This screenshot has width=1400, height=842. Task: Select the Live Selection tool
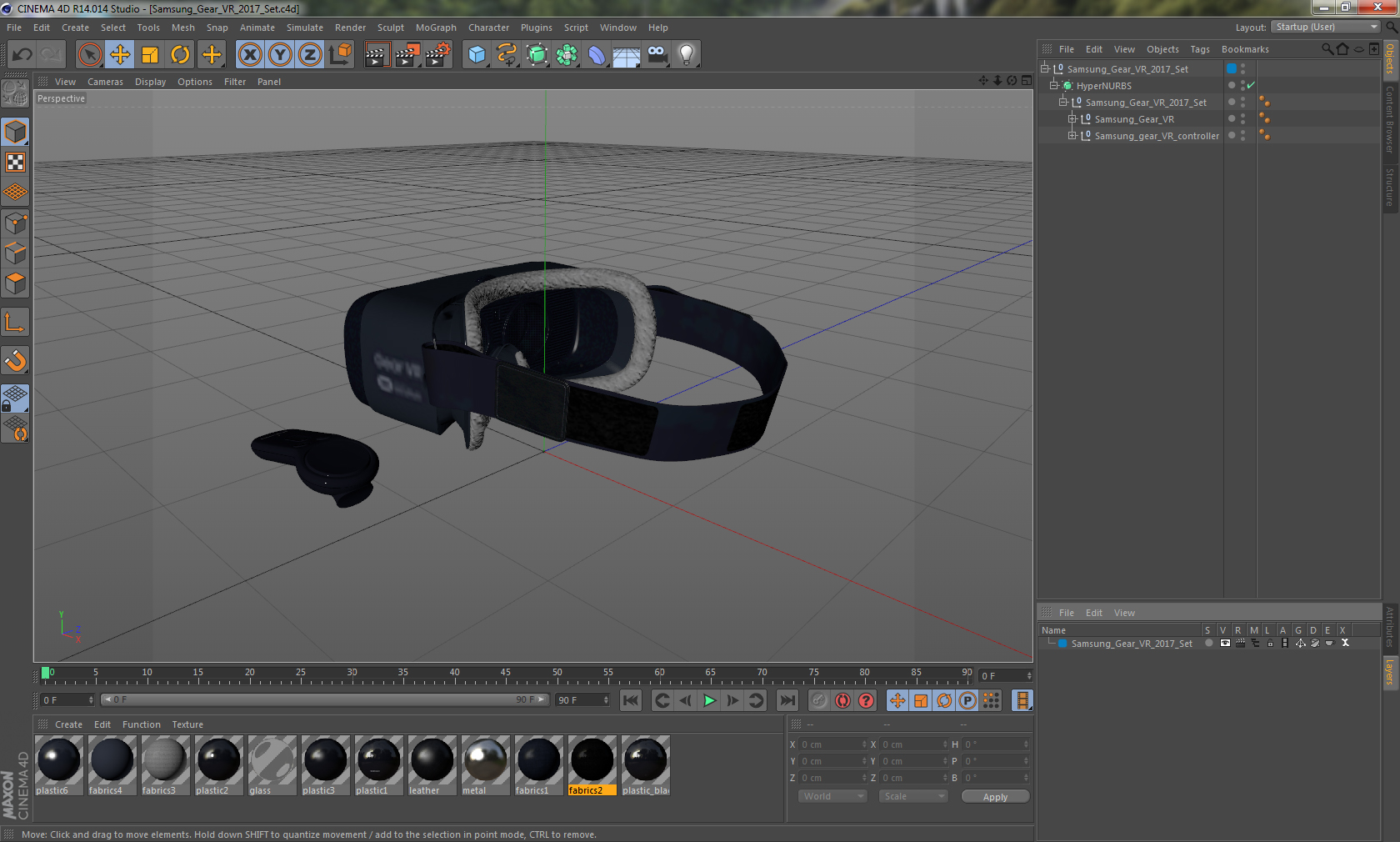tap(89, 55)
